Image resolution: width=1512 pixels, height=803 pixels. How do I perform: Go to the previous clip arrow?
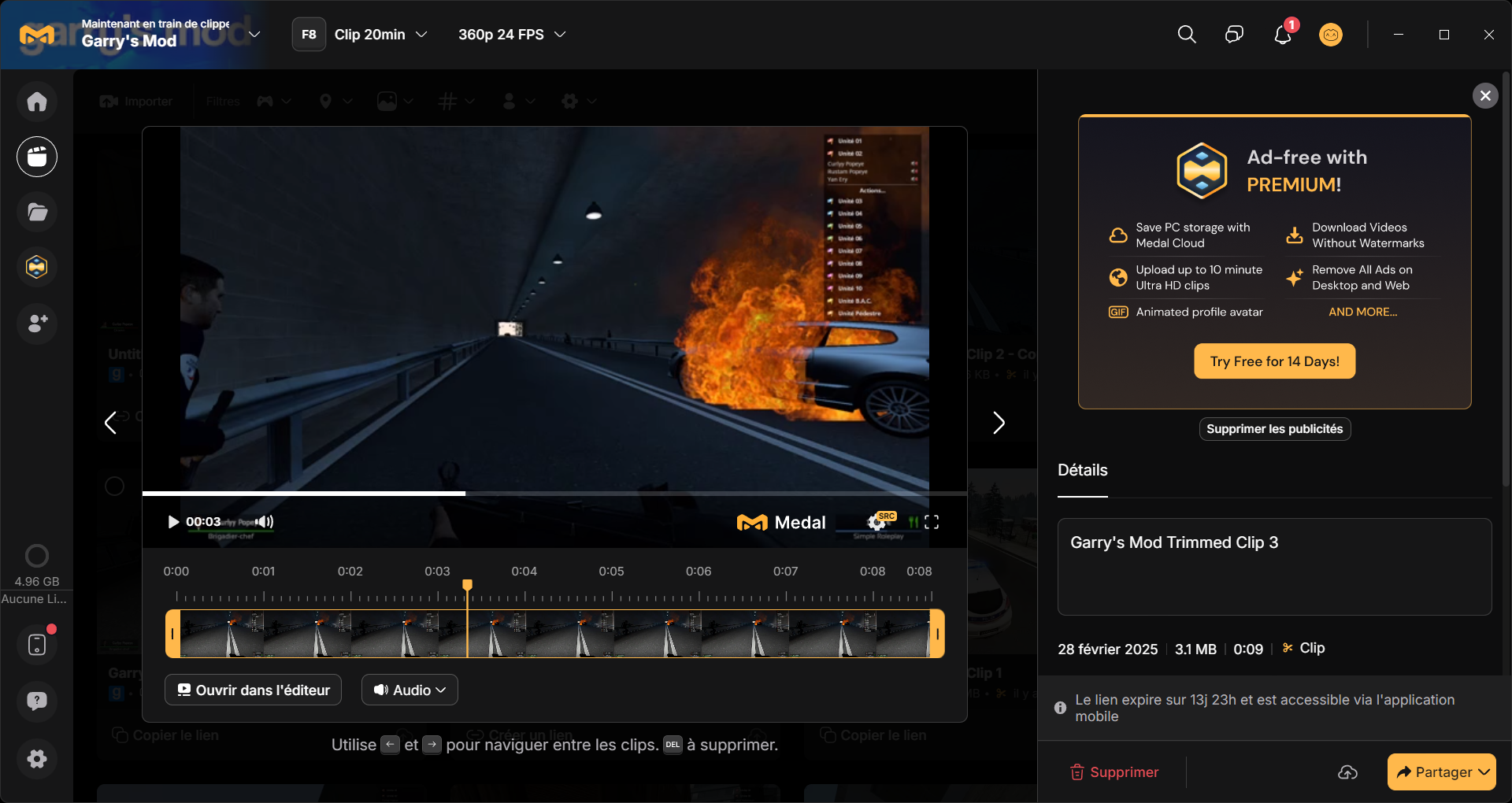click(111, 423)
